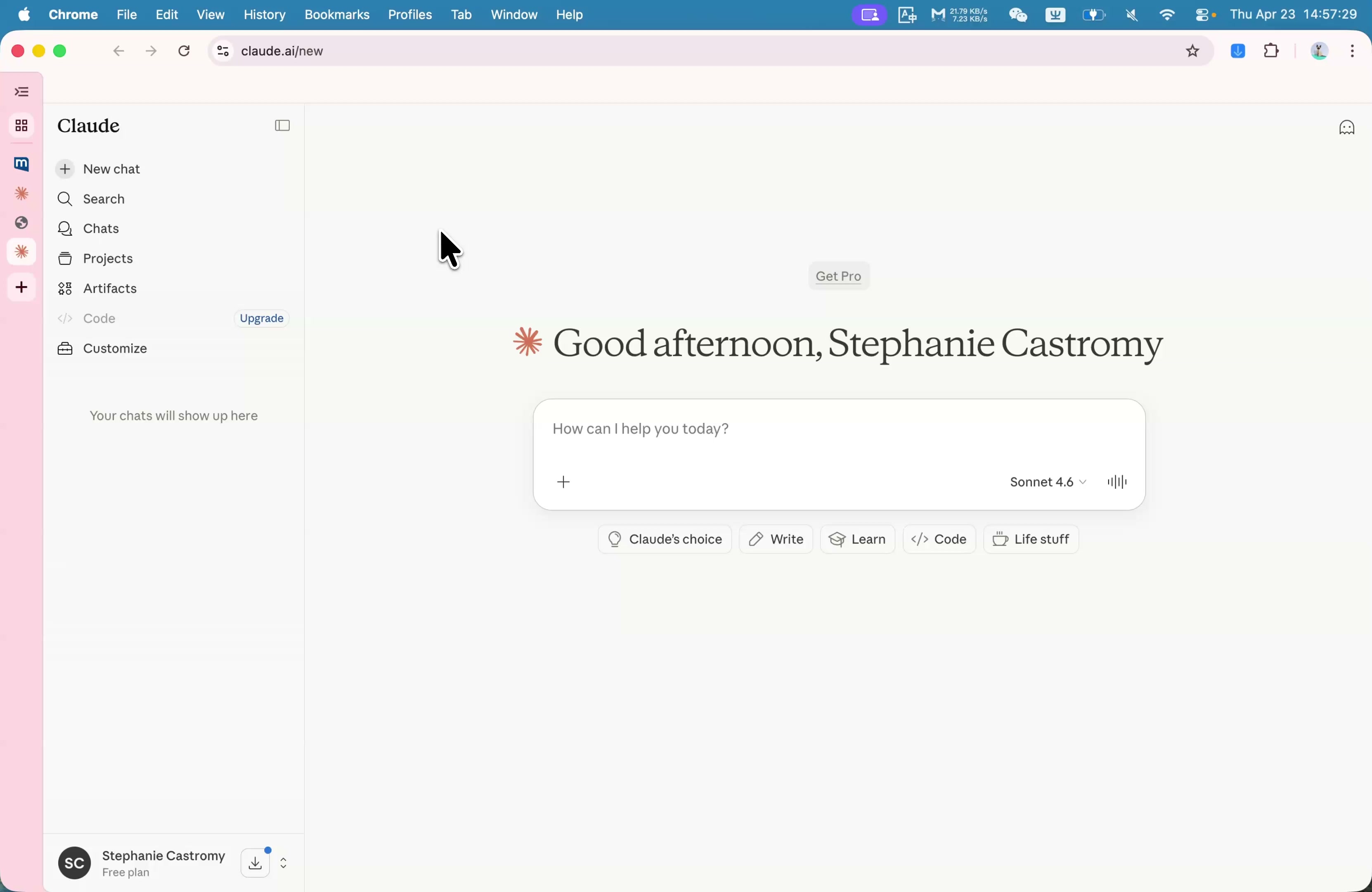Viewport: 1372px width, 892px height.
Task: Toggle the vertical tab list icon
Action: 22,92
